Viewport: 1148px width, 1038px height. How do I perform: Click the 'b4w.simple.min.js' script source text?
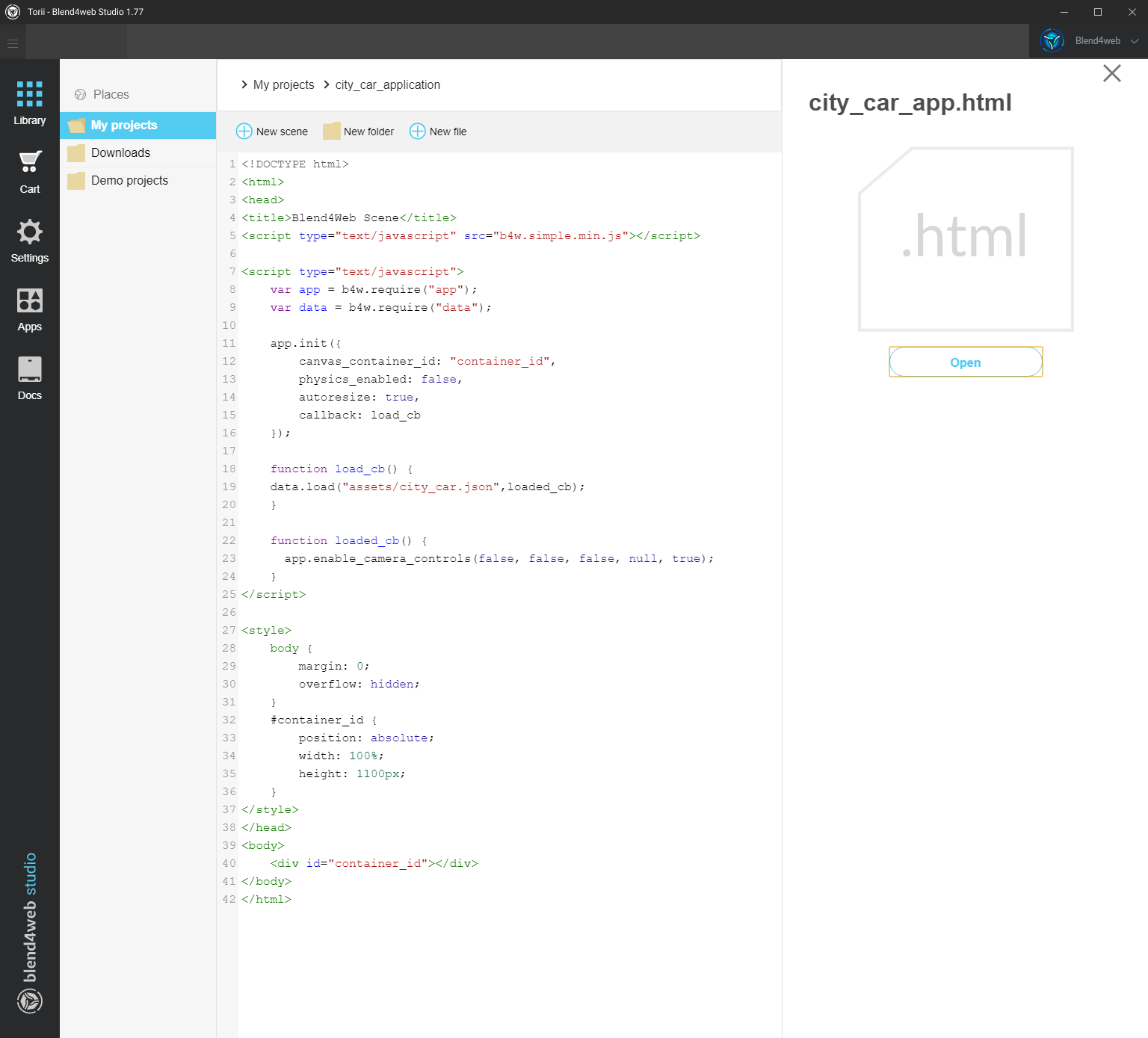(x=561, y=236)
